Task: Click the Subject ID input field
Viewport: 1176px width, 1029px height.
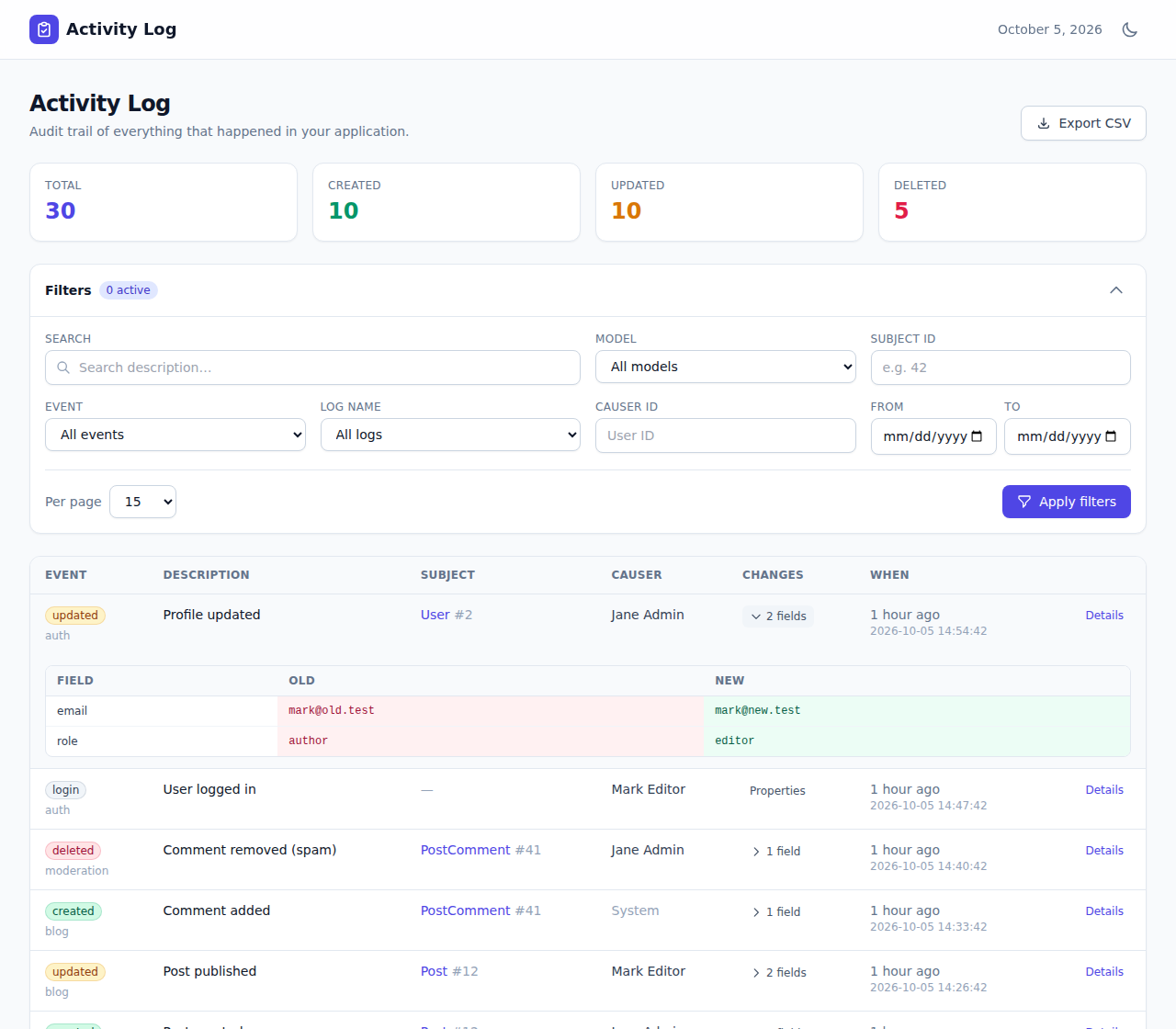Action: coord(1001,367)
